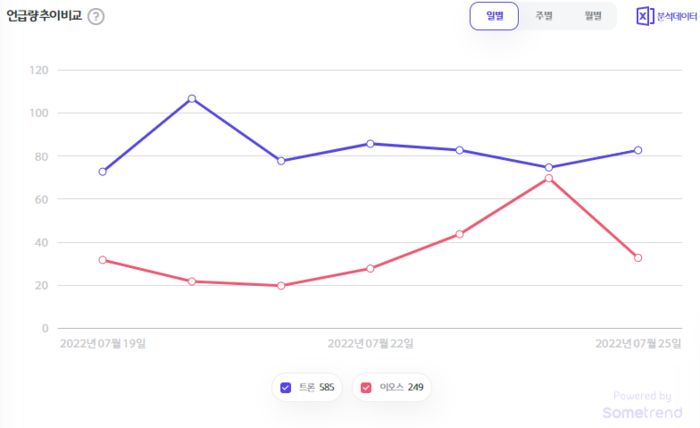Uncheck the 이오스 legend checkbox
The image size is (700, 428).
366,388
